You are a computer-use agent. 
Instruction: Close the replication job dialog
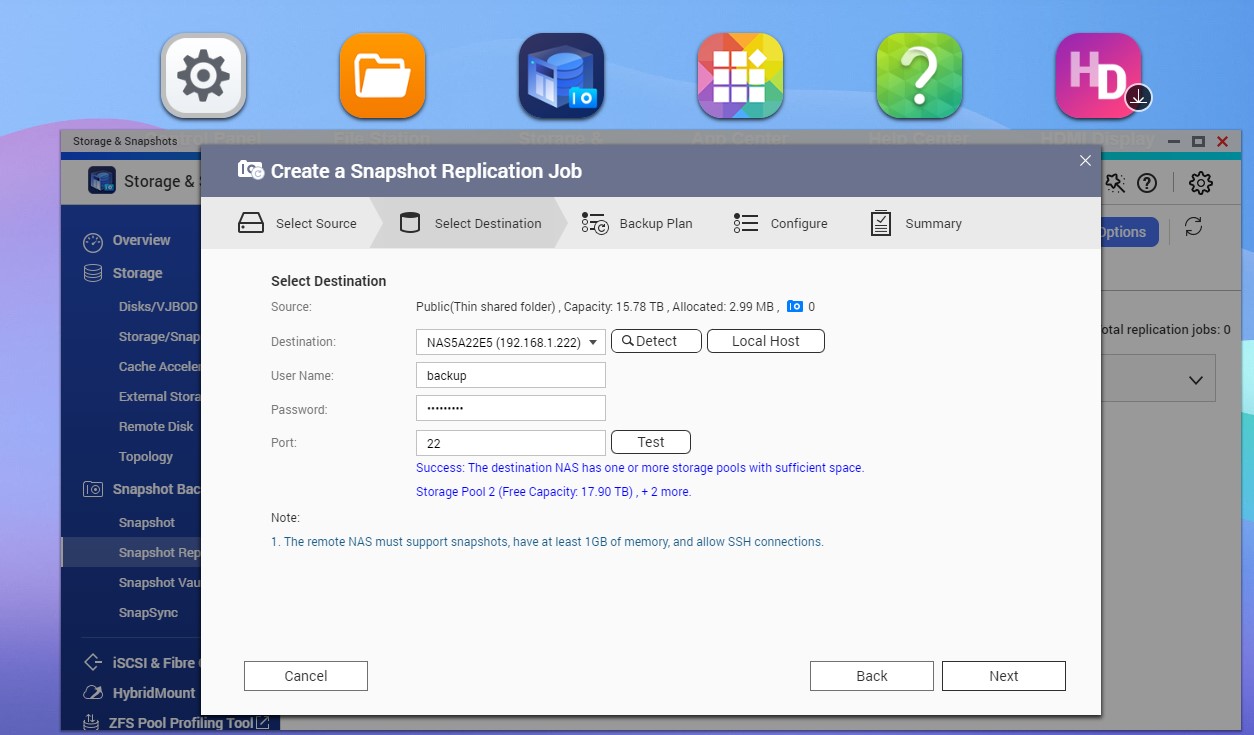tap(1085, 161)
